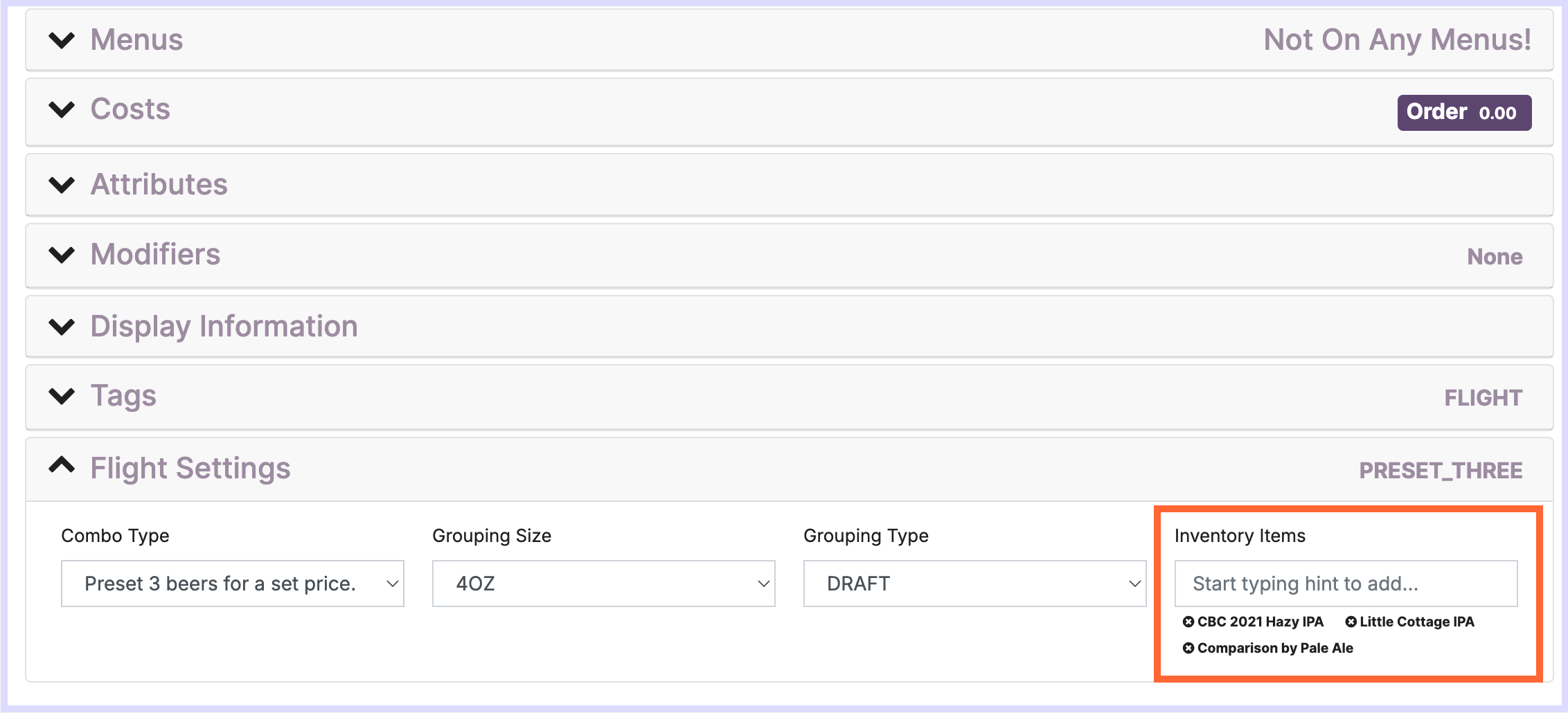Remove Little Cottage IPA item
The image size is (1568, 713).
click(1351, 622)
